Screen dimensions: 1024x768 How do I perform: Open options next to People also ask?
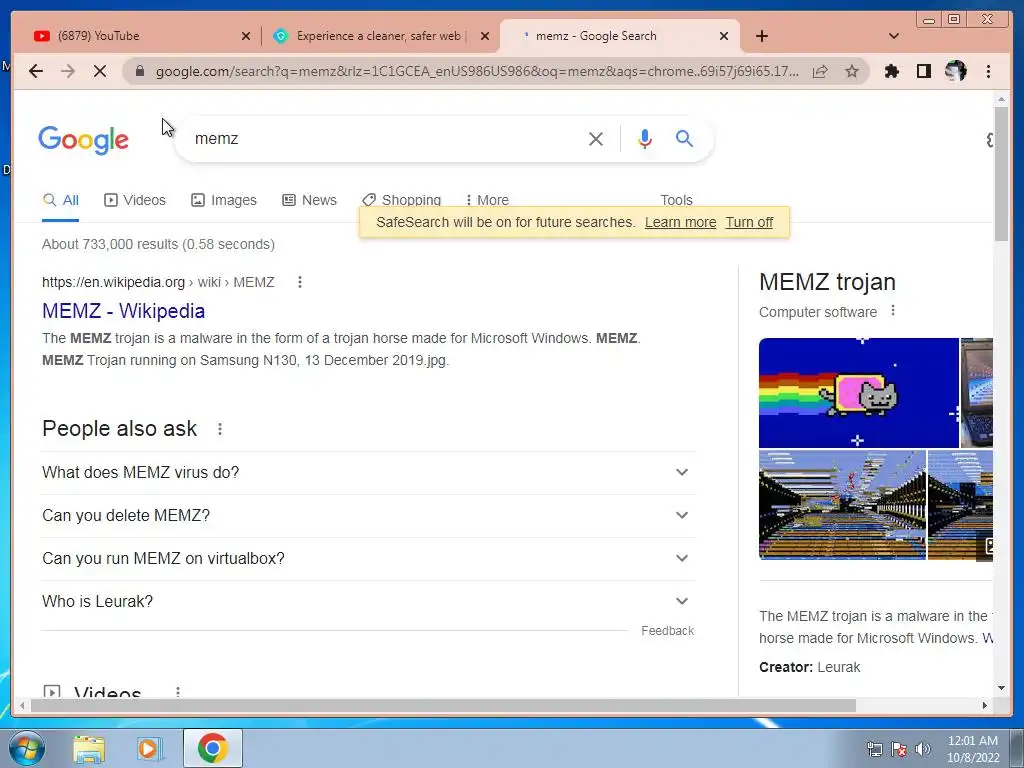220,429
